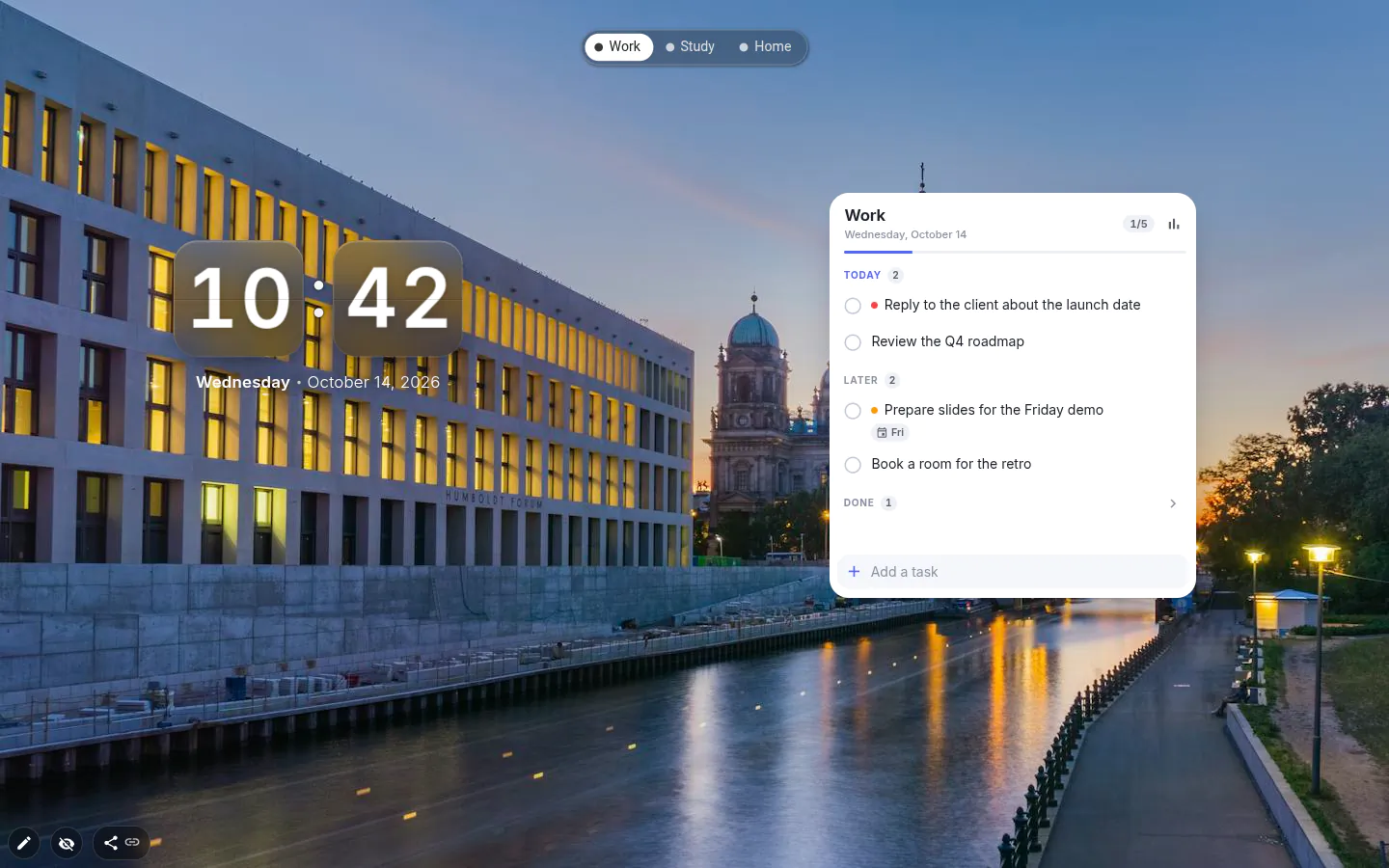The image size is (1389, 868).
Task: Click the Fri due date calendar chip
Action: (x=890, y=433)
